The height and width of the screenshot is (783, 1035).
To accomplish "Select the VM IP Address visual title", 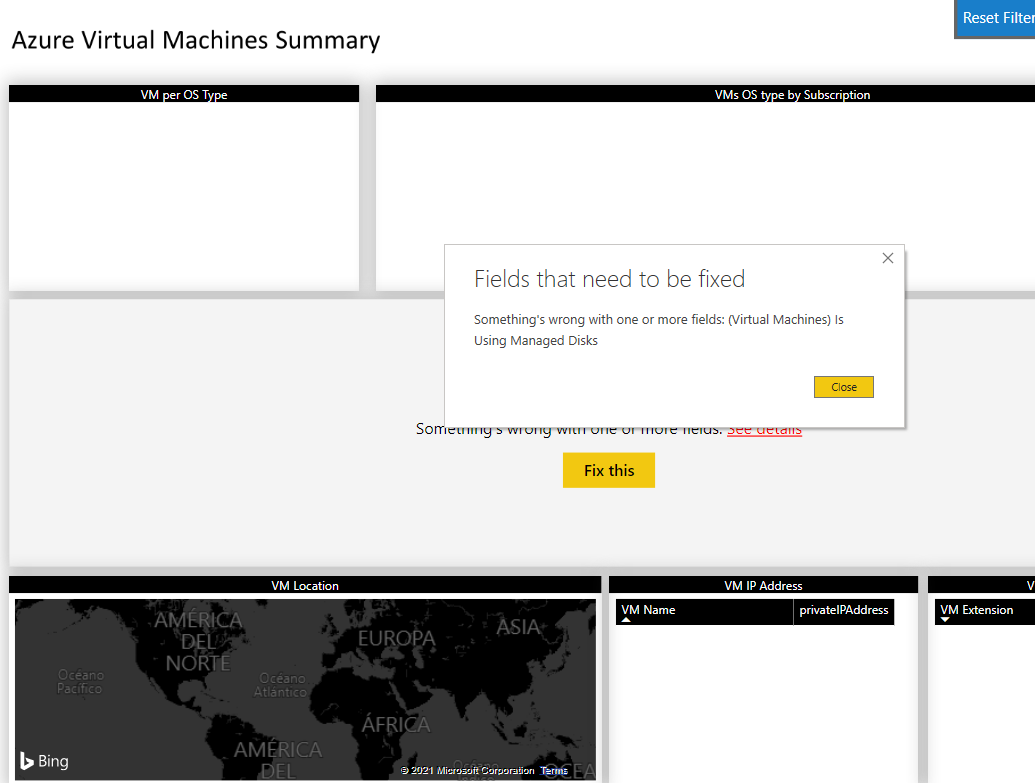I will (x=763, y=586).
